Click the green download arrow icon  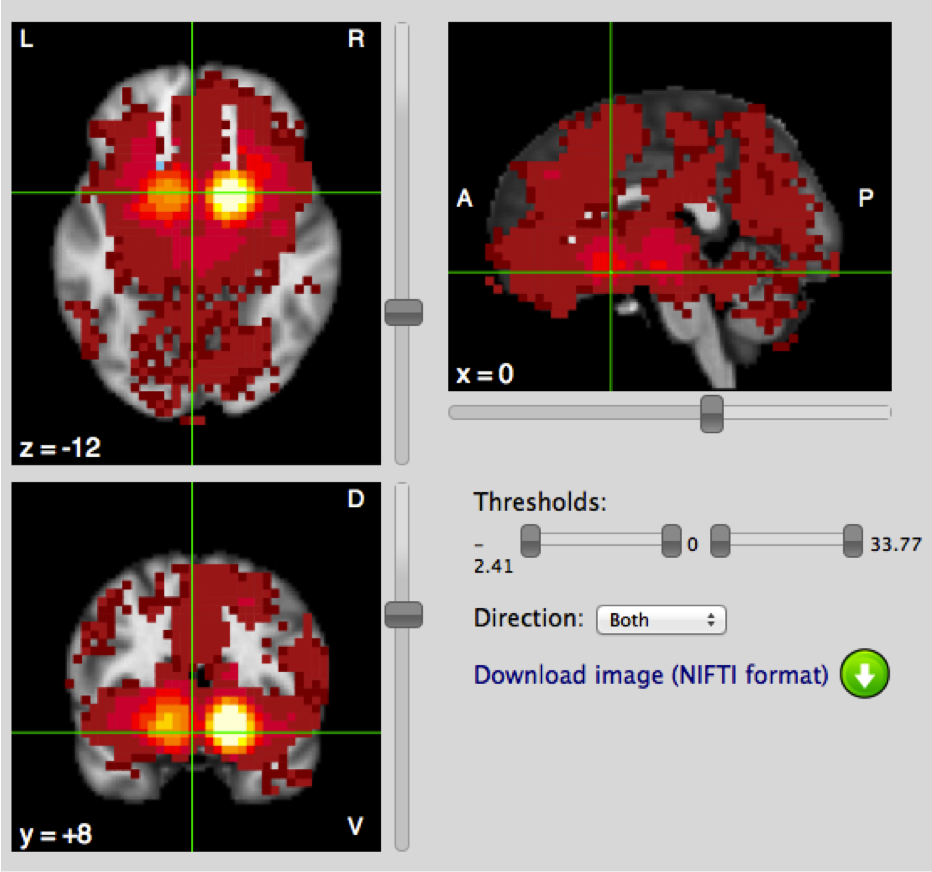pos(865,675)
